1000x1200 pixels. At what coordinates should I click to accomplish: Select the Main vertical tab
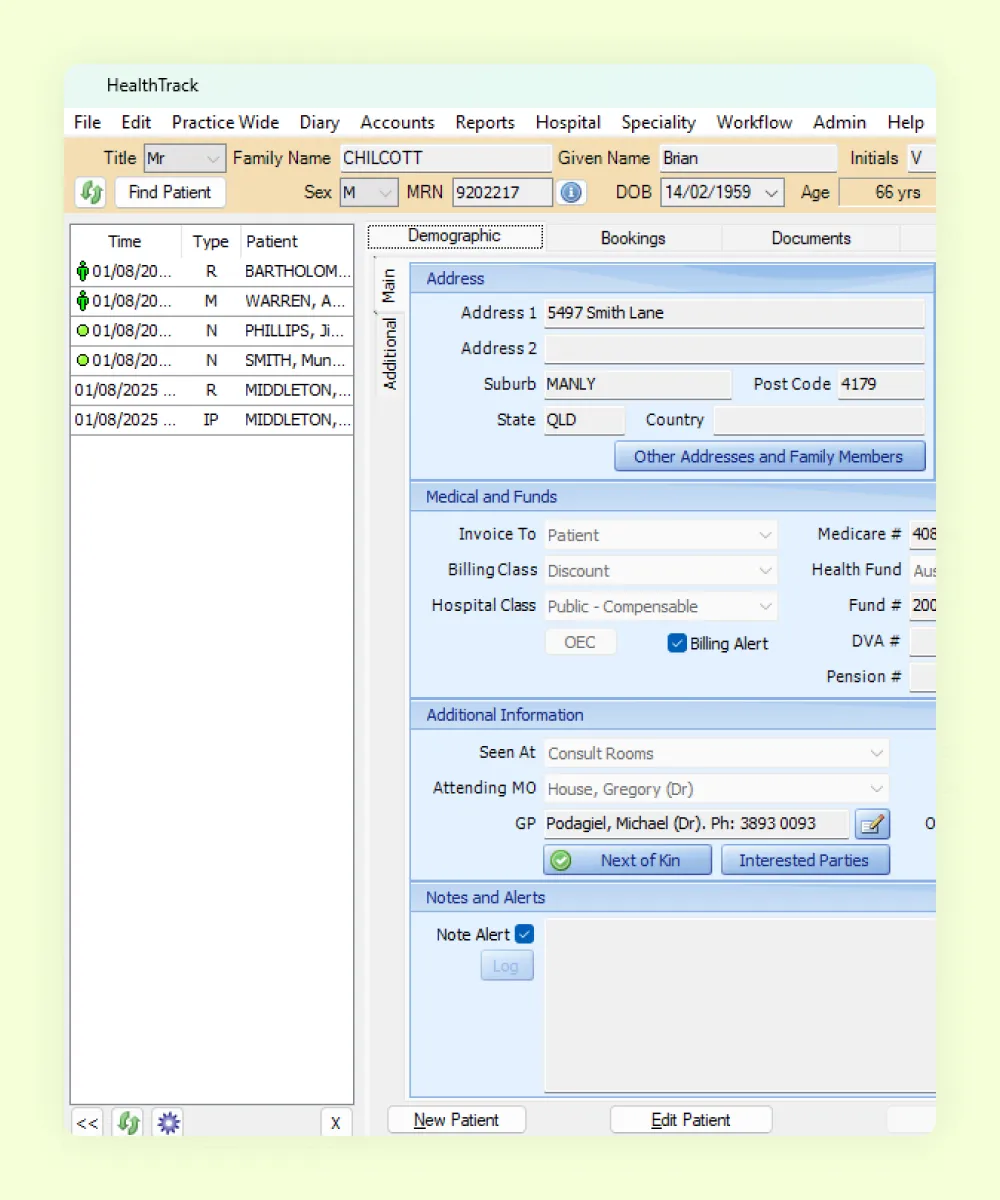[389, 286]
